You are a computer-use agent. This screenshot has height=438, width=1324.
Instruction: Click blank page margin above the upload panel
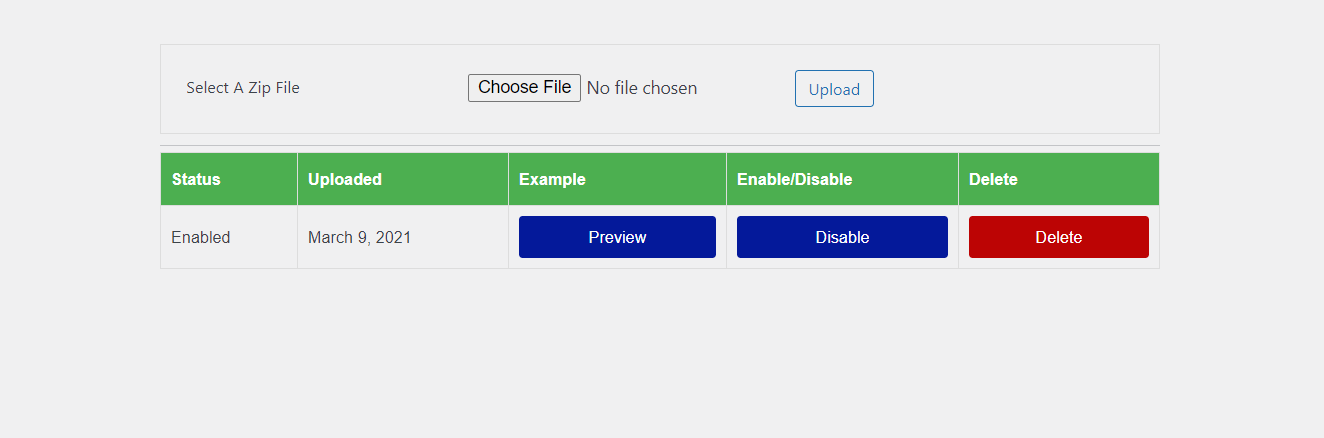click(x=660, y=20)
